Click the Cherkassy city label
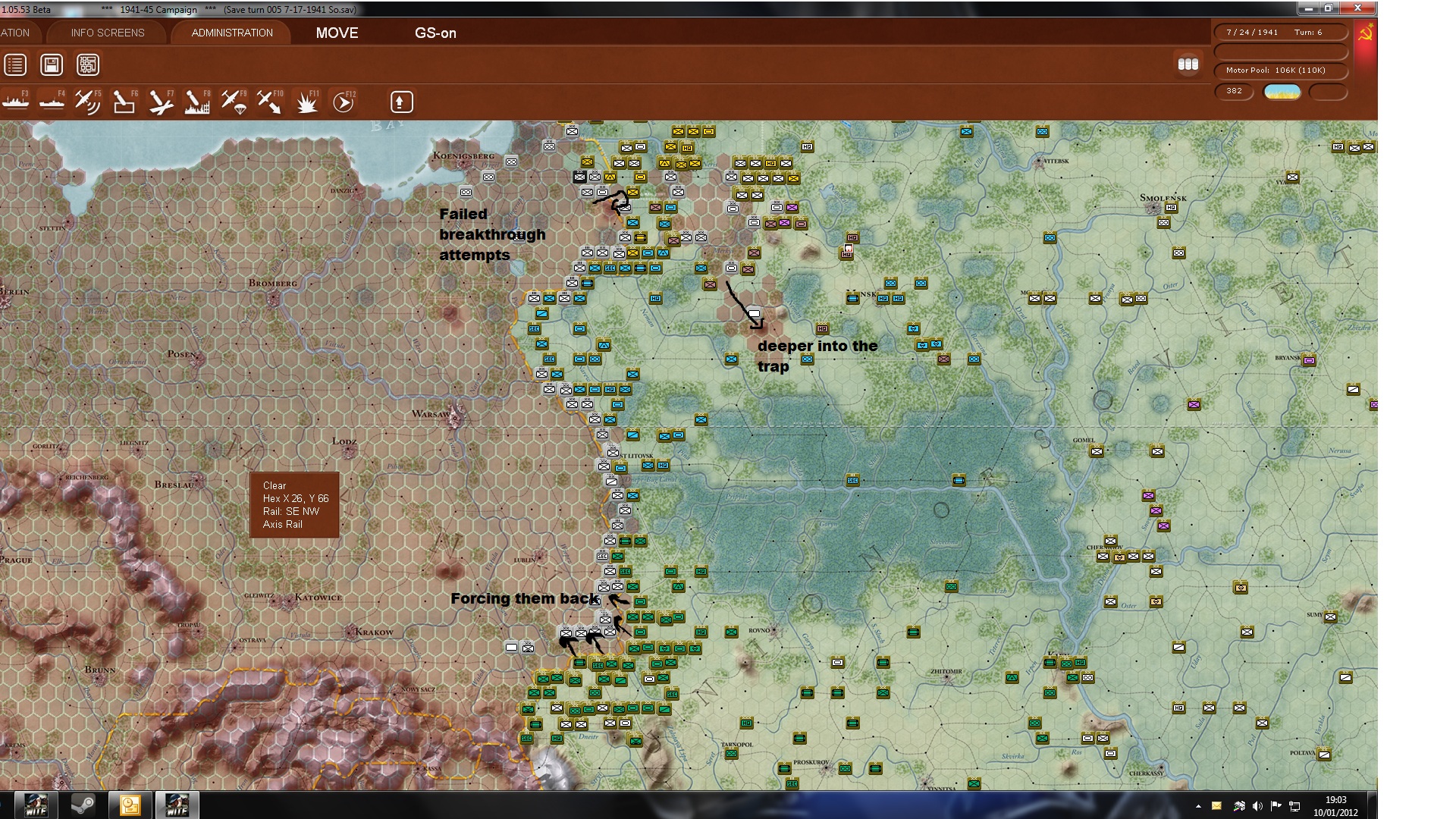The height and width of the screenshot is (819, 1456). coord(1146,773)
